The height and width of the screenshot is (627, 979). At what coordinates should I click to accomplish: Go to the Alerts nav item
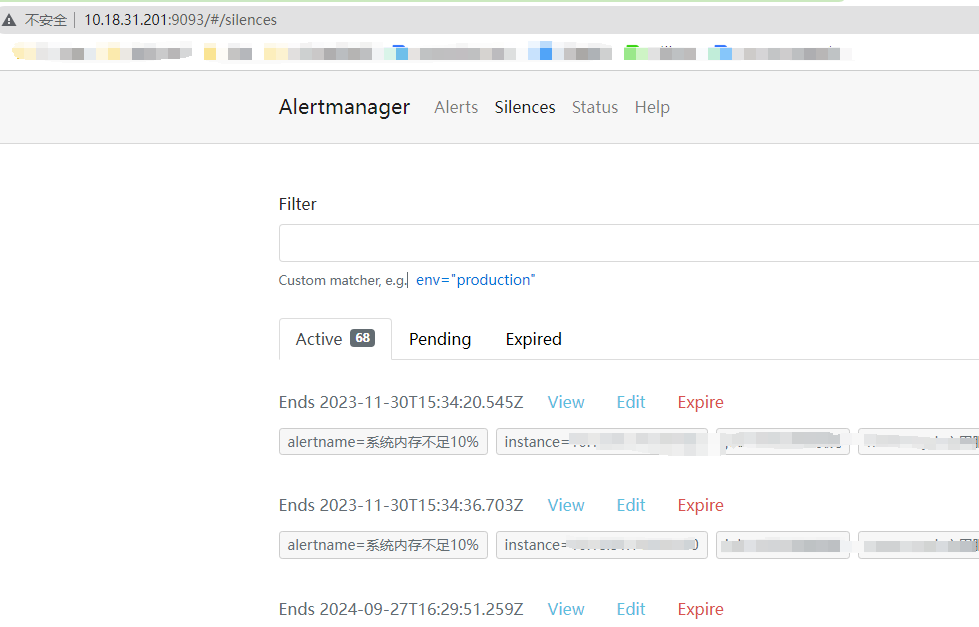(456, 107)
